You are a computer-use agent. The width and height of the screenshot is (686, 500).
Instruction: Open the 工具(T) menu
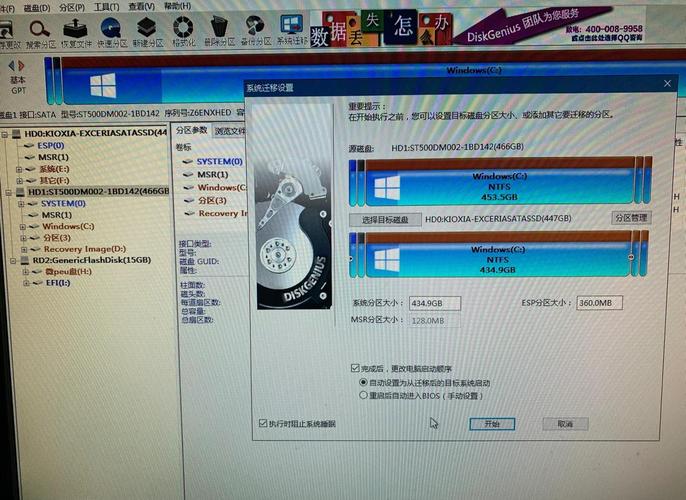106,7
